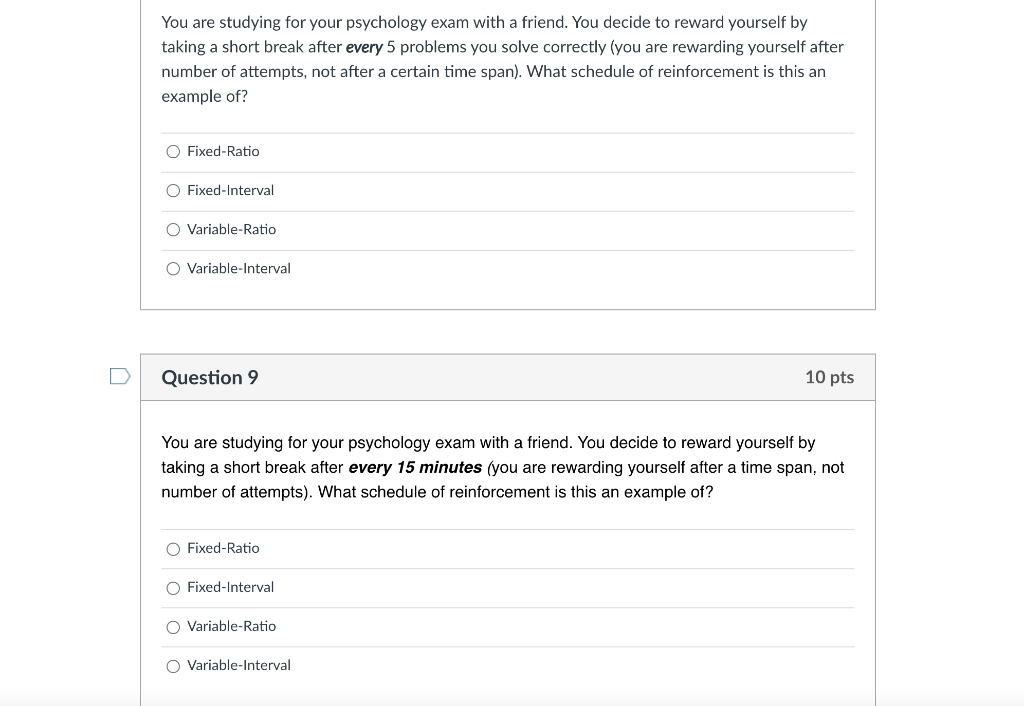Click the Variable-Ratio label text in Question 9
1024x706 pixels.
coord(232,626)
